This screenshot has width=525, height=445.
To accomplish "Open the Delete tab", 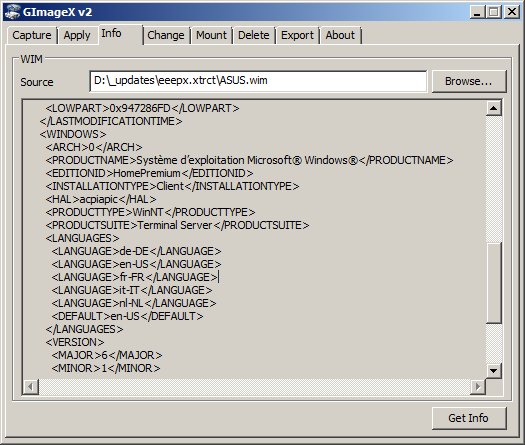I will pyautogui.click(x=253, y=35).
